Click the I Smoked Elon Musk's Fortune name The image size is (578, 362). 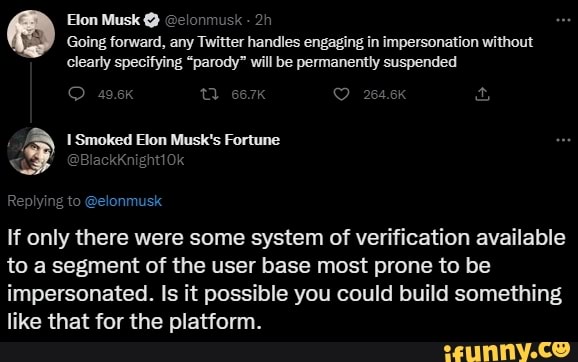click(173, 140)
